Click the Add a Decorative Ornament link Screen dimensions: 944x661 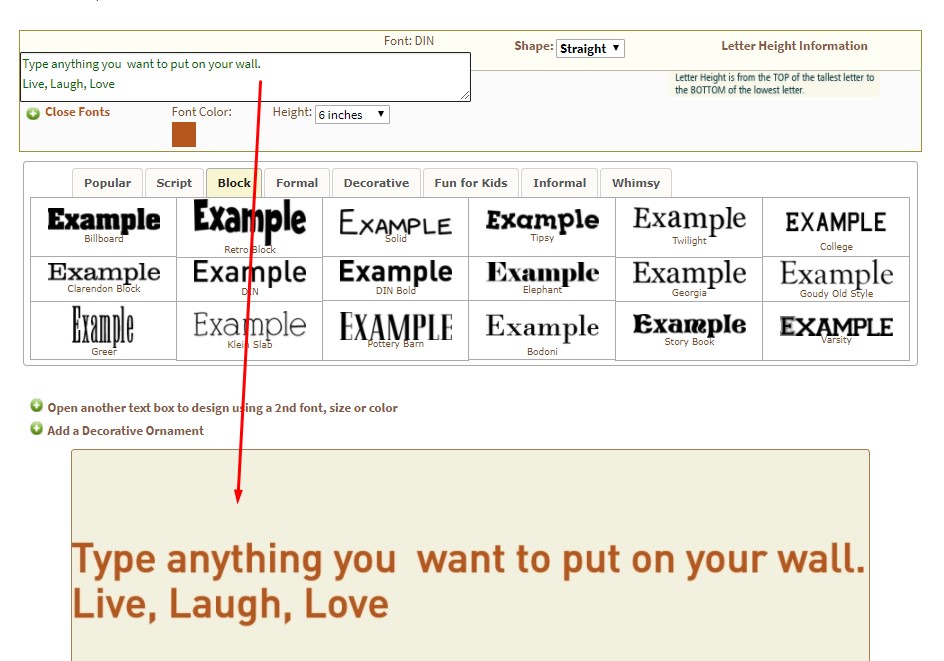[x=125, y=431]
